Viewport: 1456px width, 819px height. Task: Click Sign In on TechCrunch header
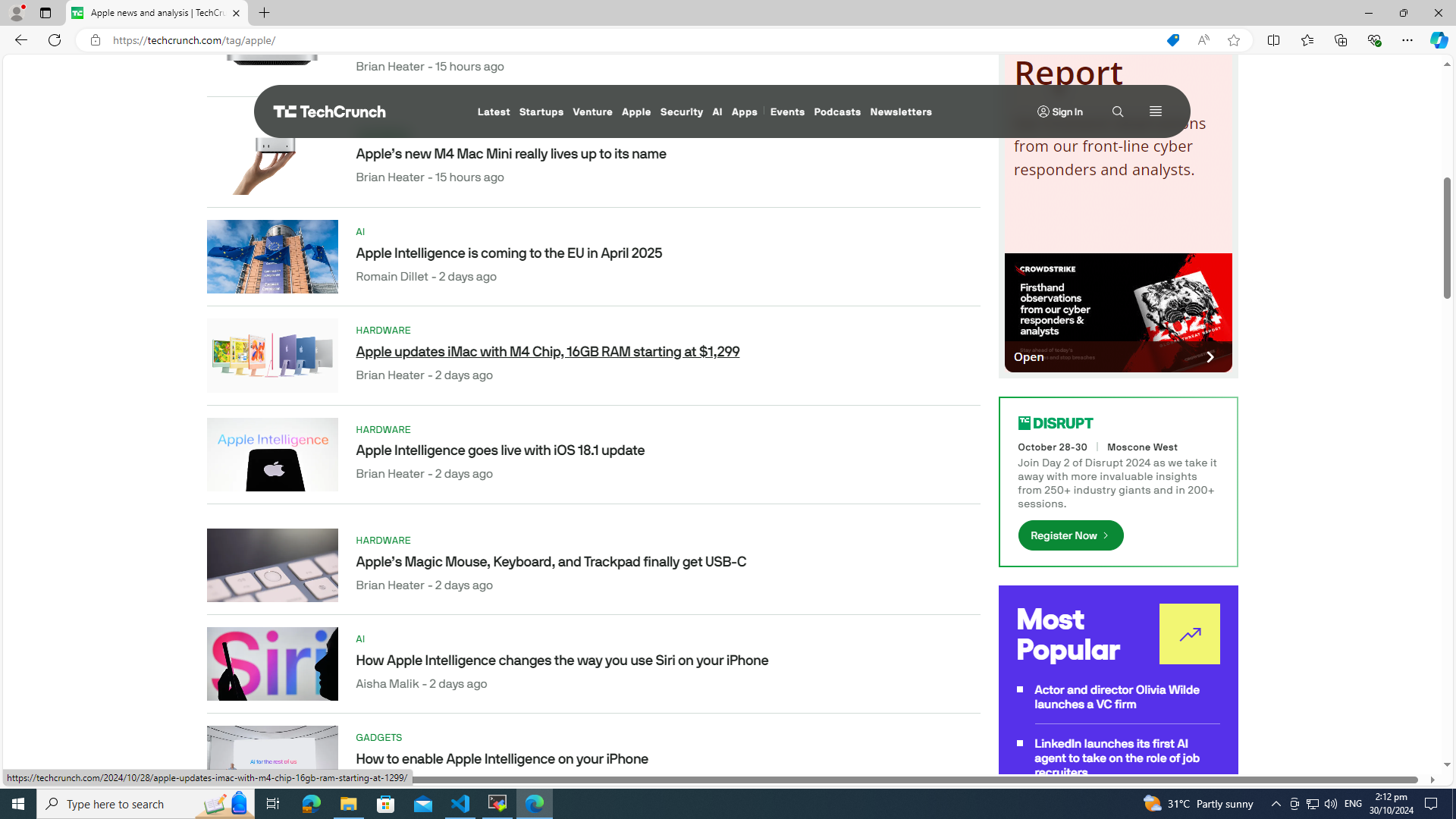[1060, 111]
